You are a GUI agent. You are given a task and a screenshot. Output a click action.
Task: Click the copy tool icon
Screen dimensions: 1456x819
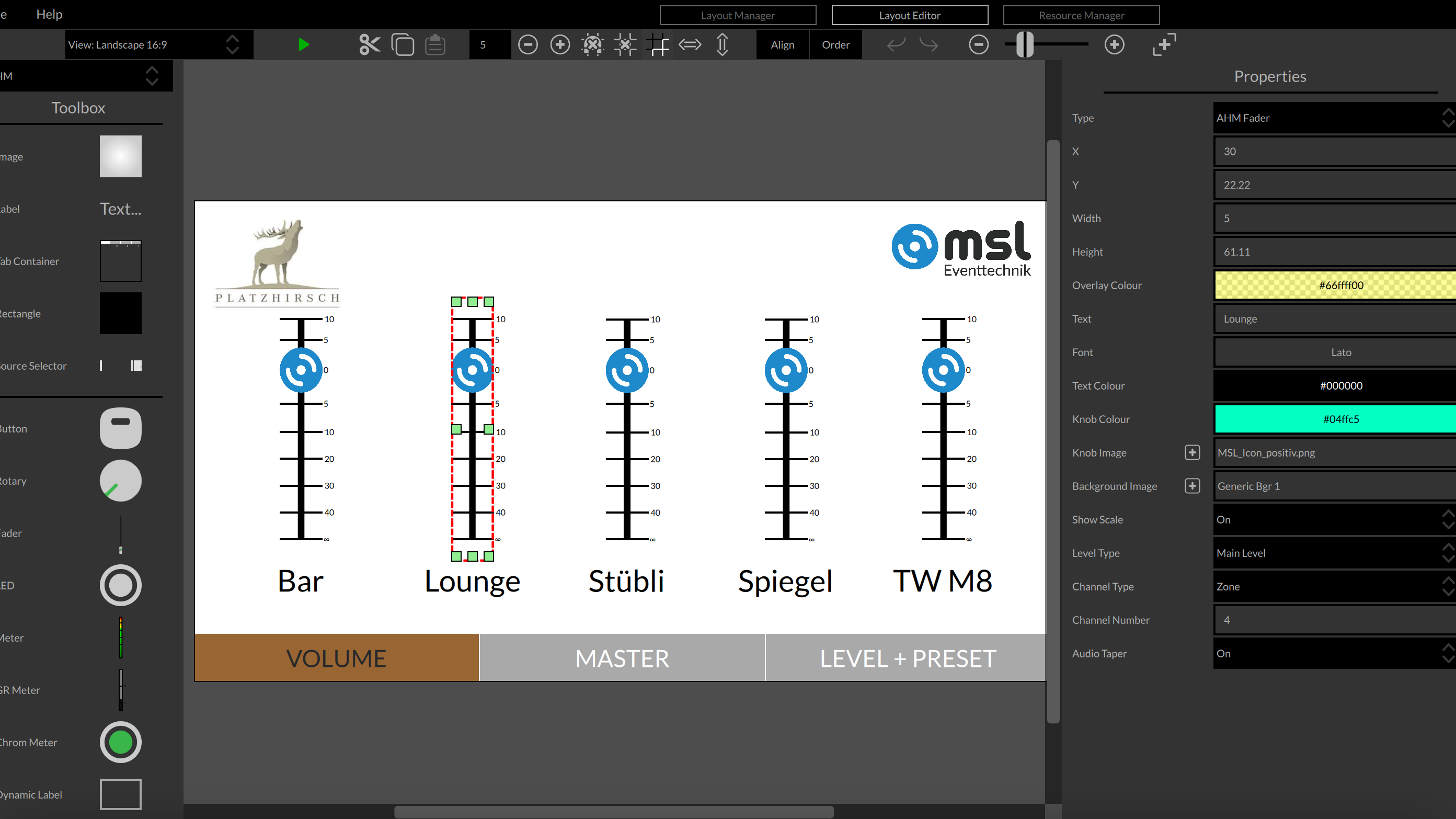click(402, 44)
